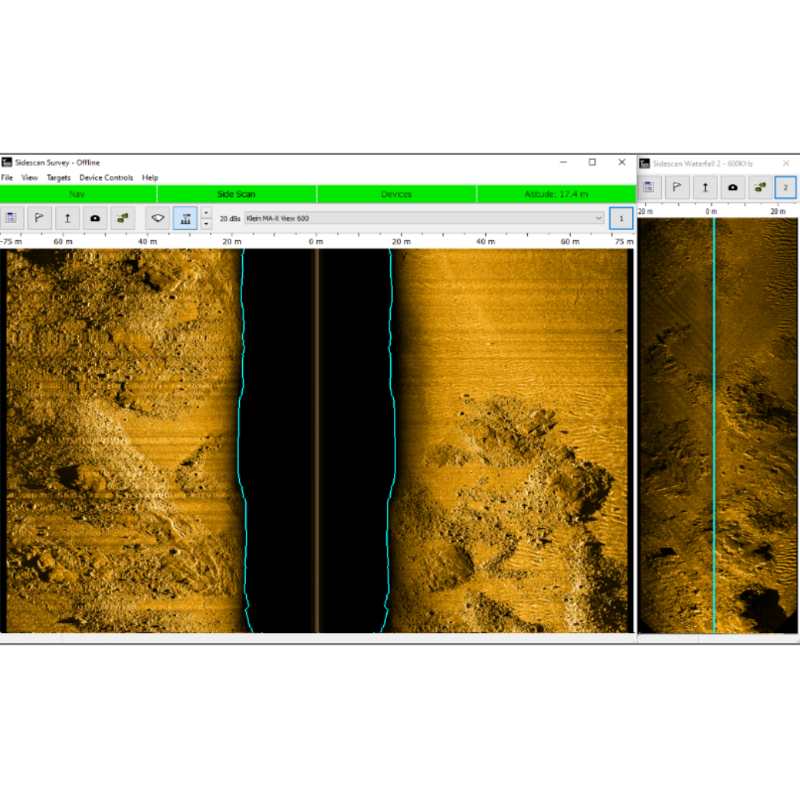800x800 pixels.
Task: Open the Targets menu
Action: pyautogui.click(x=57, y=177)
